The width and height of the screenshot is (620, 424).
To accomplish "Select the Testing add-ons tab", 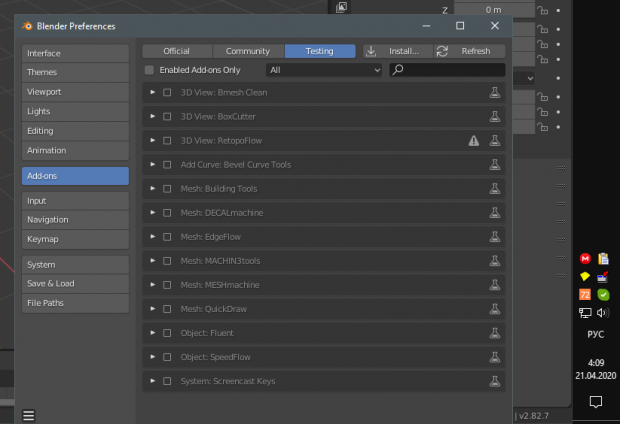I will point(319,51).
